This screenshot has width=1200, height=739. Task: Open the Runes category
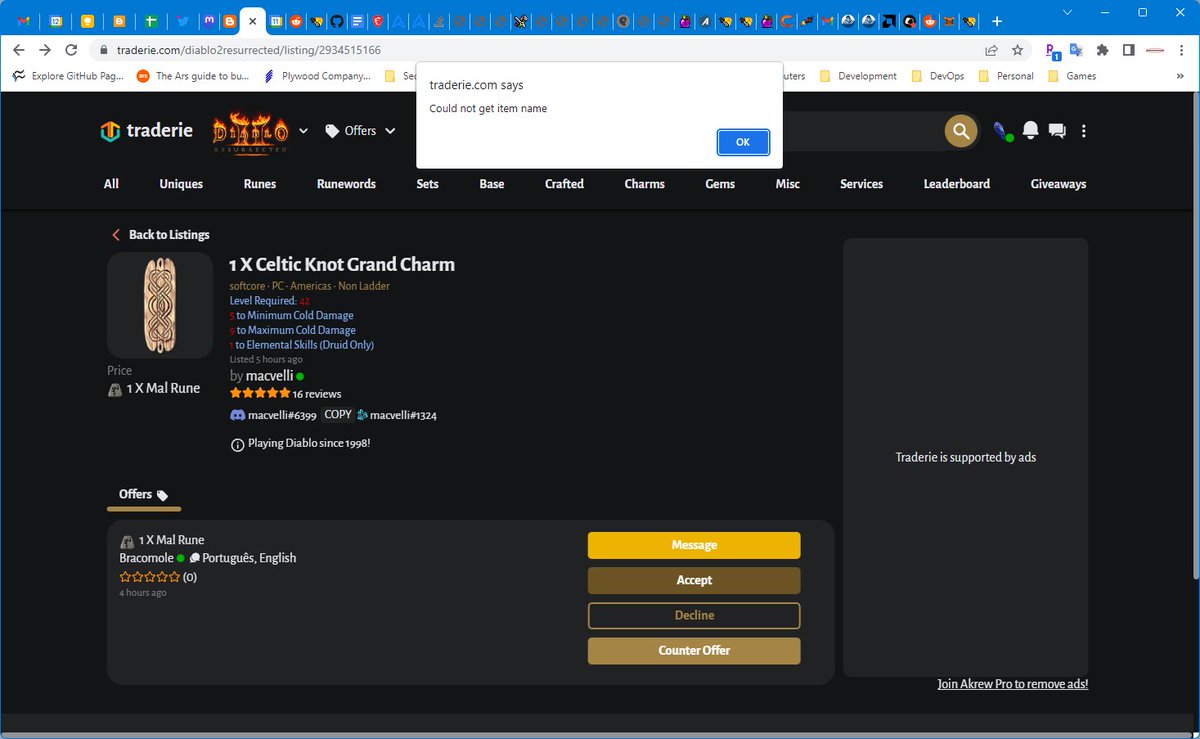[x=260, y=184]
